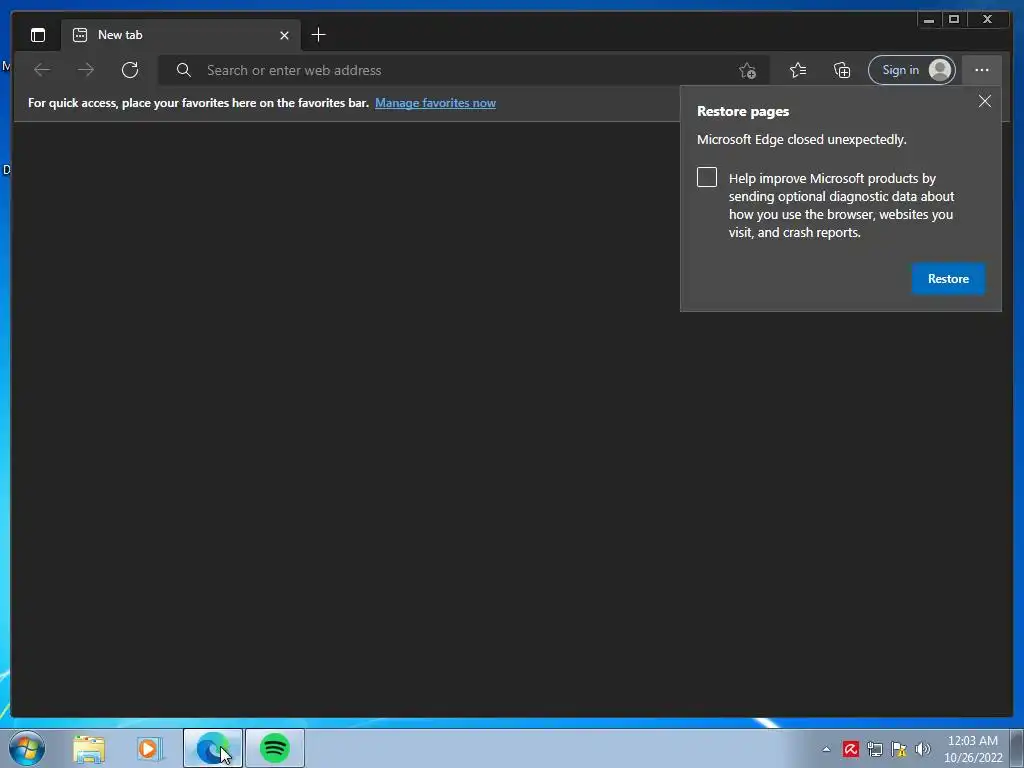Go back with the back arrow
This screenshot has height=768, width=1024.
pyautogui.click(x=42, y=70)
